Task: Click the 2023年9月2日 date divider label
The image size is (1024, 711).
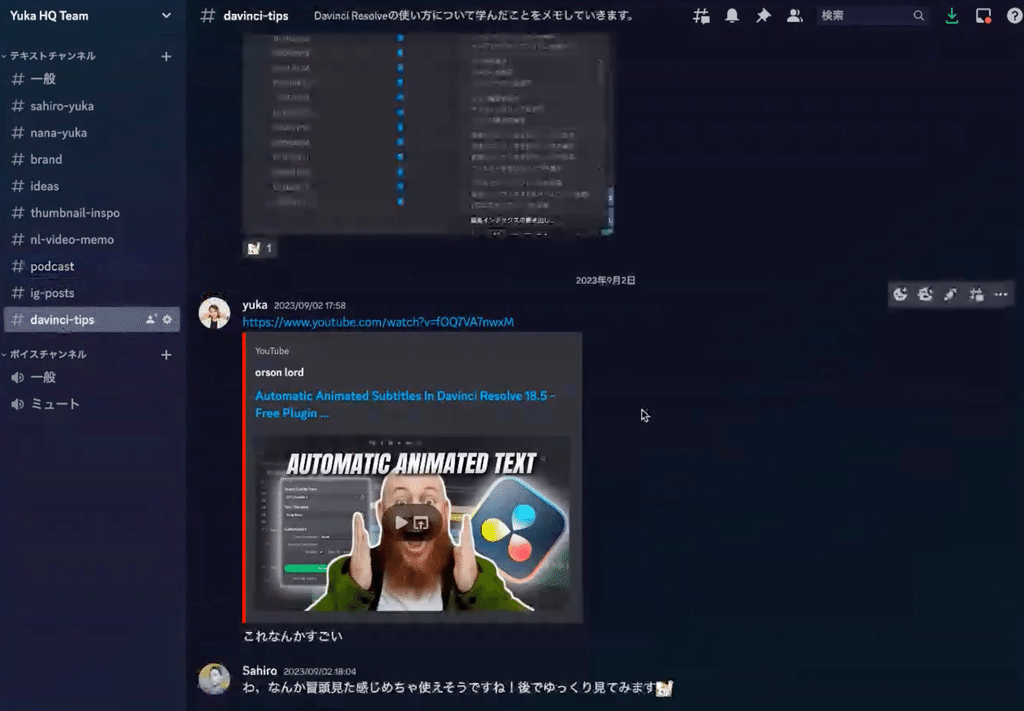Action: (605, 280)
